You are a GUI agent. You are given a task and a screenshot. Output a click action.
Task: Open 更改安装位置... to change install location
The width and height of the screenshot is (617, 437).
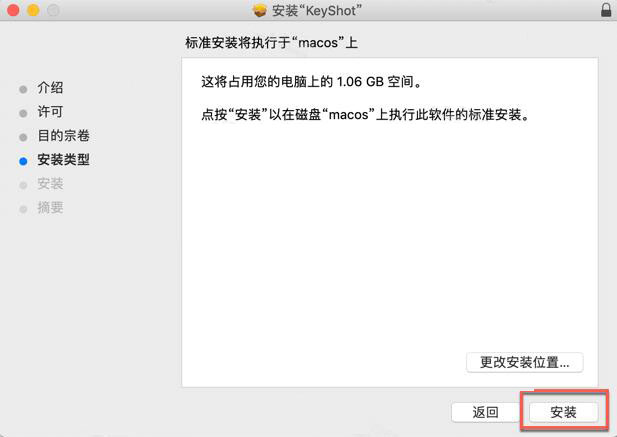click(525, 362)
